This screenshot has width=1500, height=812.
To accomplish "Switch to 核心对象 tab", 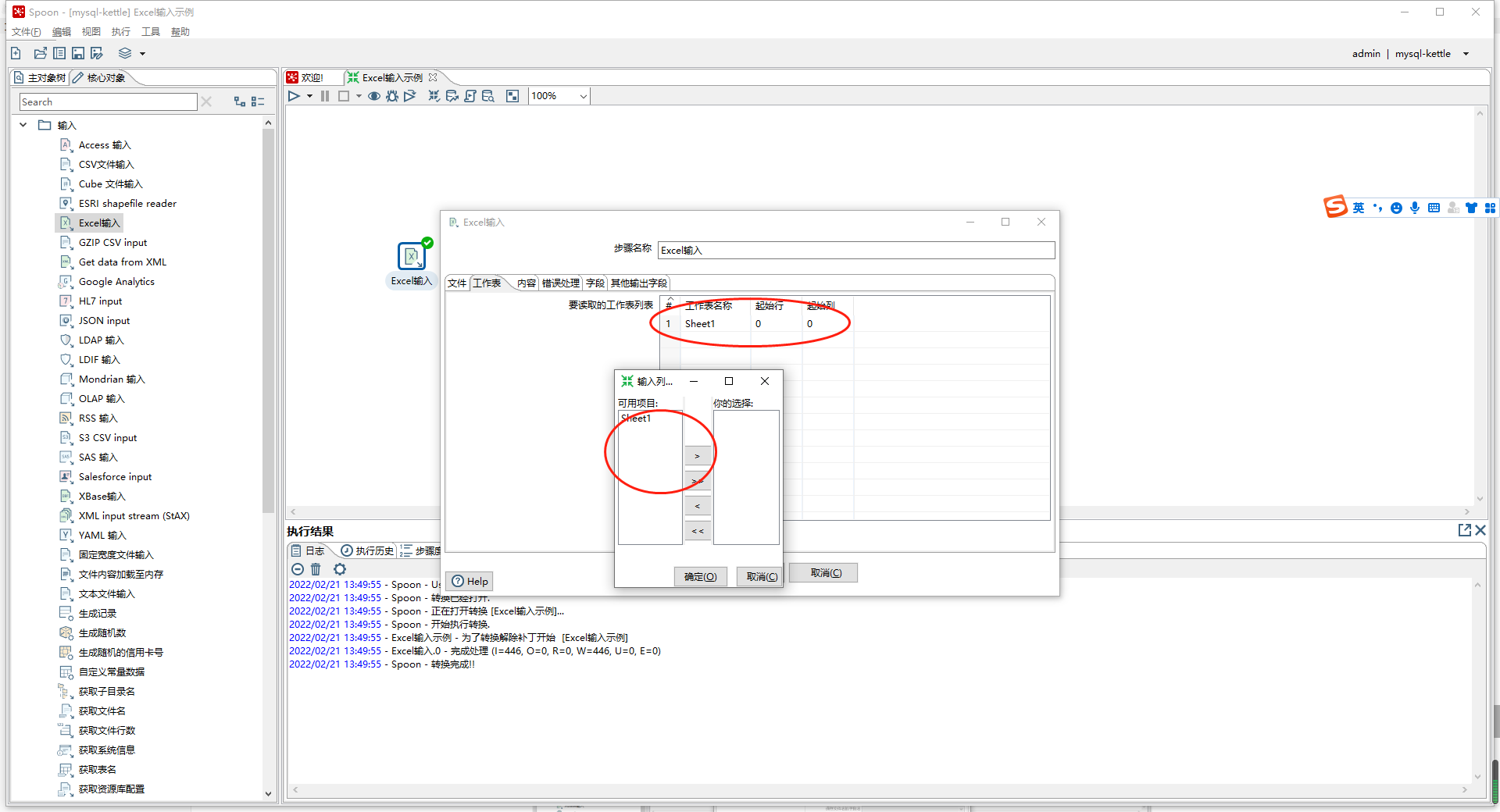I will [x=105, y=78].
